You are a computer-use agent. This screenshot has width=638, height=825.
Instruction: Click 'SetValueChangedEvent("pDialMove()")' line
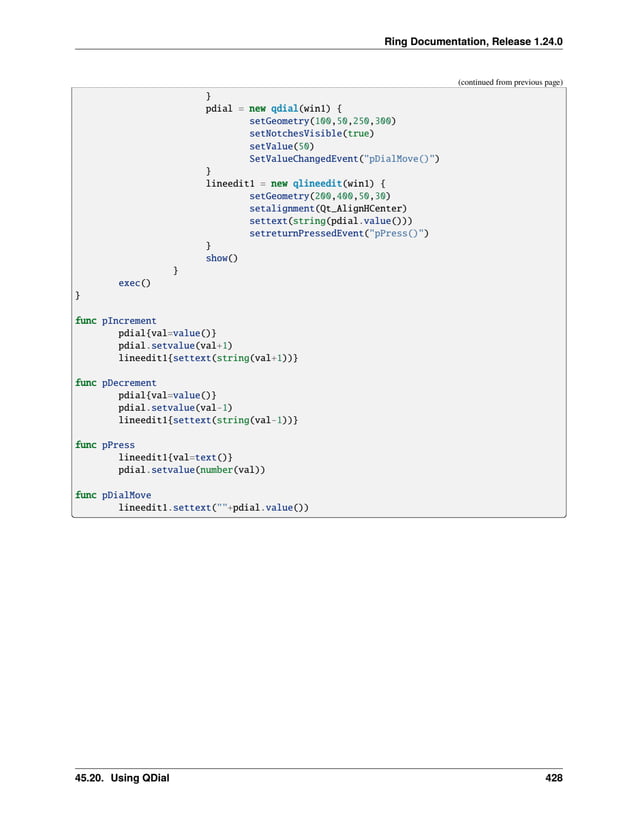pyautogui.click(x=344, y=158)
